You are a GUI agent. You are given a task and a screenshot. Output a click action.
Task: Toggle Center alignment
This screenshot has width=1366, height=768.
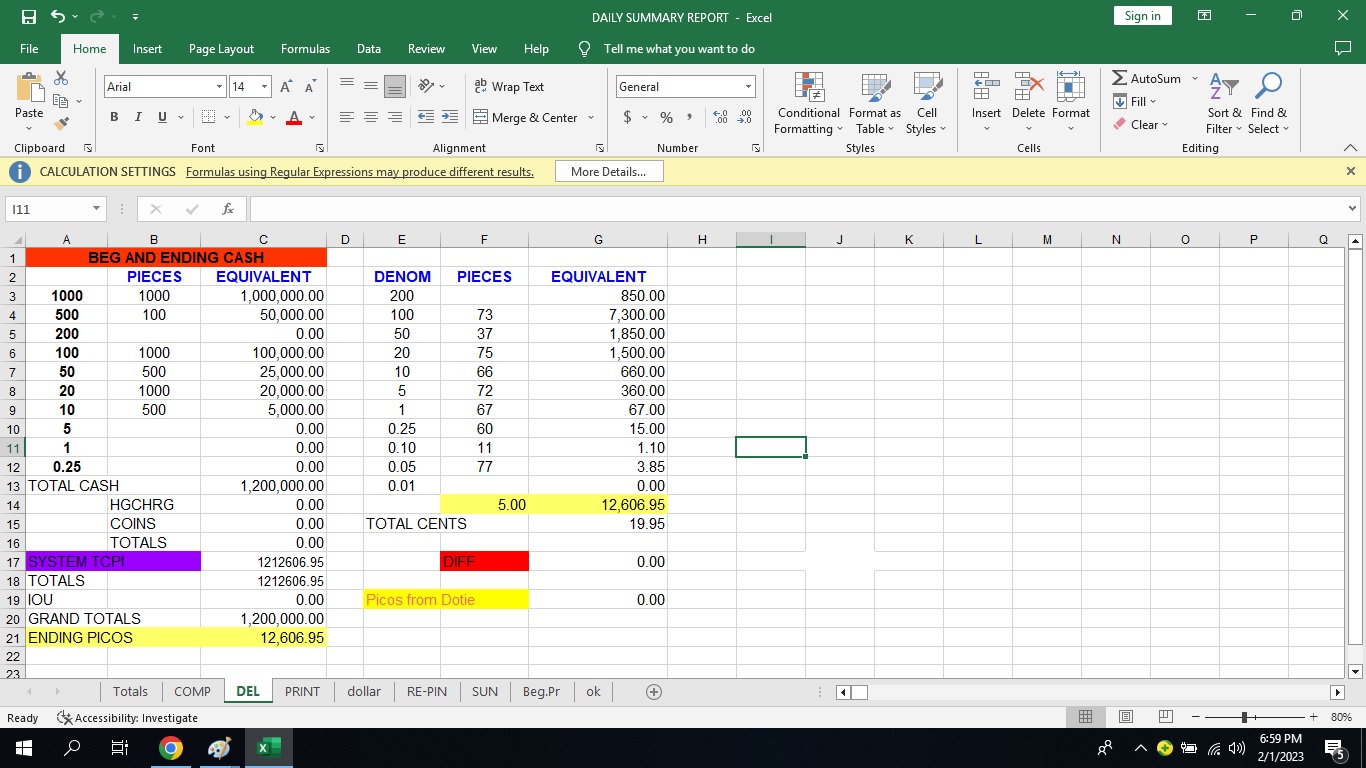[x=371, y=118]
